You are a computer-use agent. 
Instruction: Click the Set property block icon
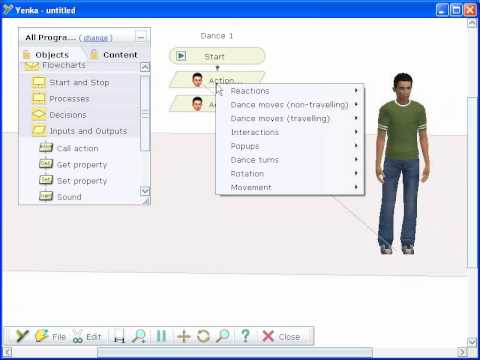tap(46, 180)
